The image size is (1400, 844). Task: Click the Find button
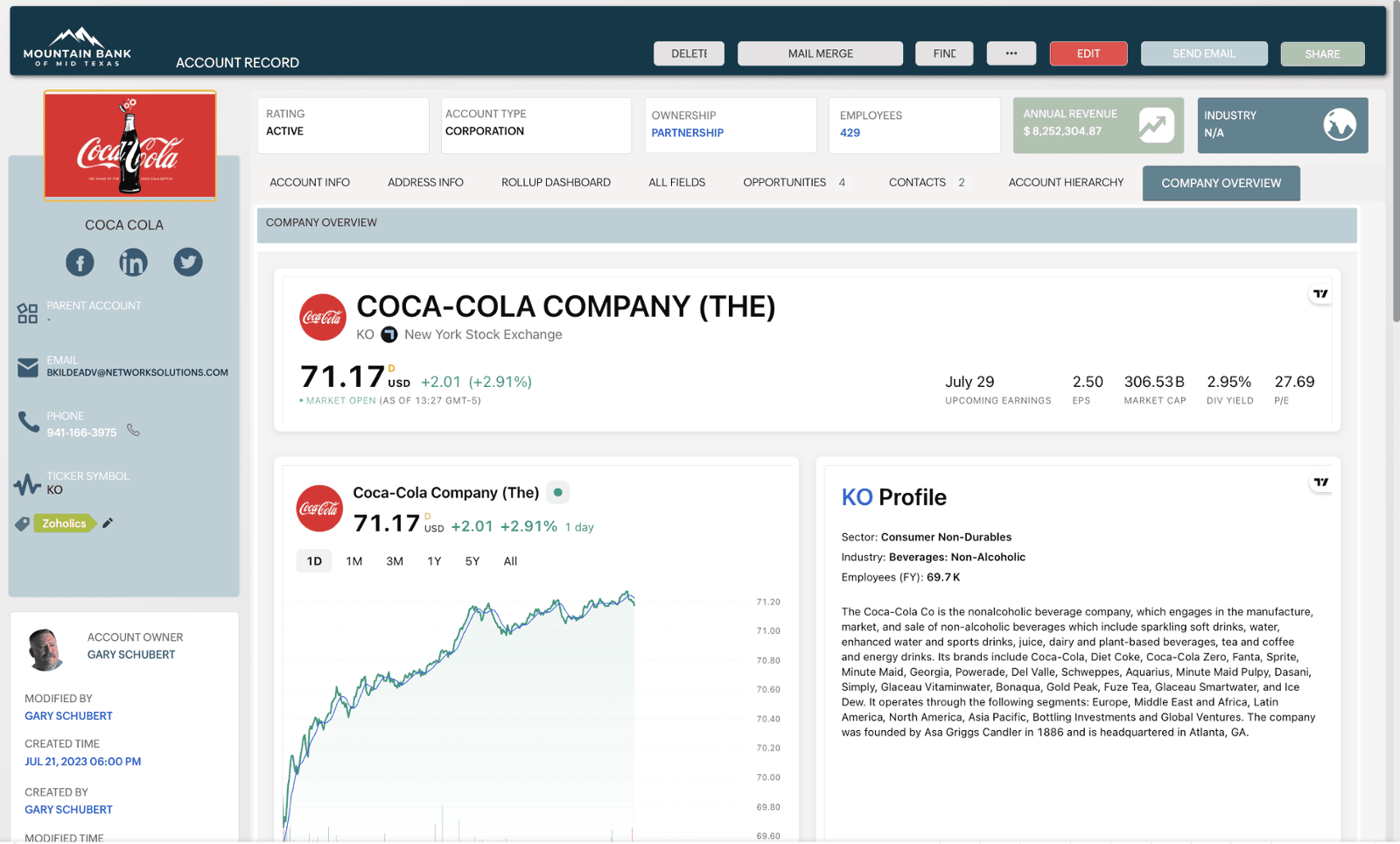[944, 53]
